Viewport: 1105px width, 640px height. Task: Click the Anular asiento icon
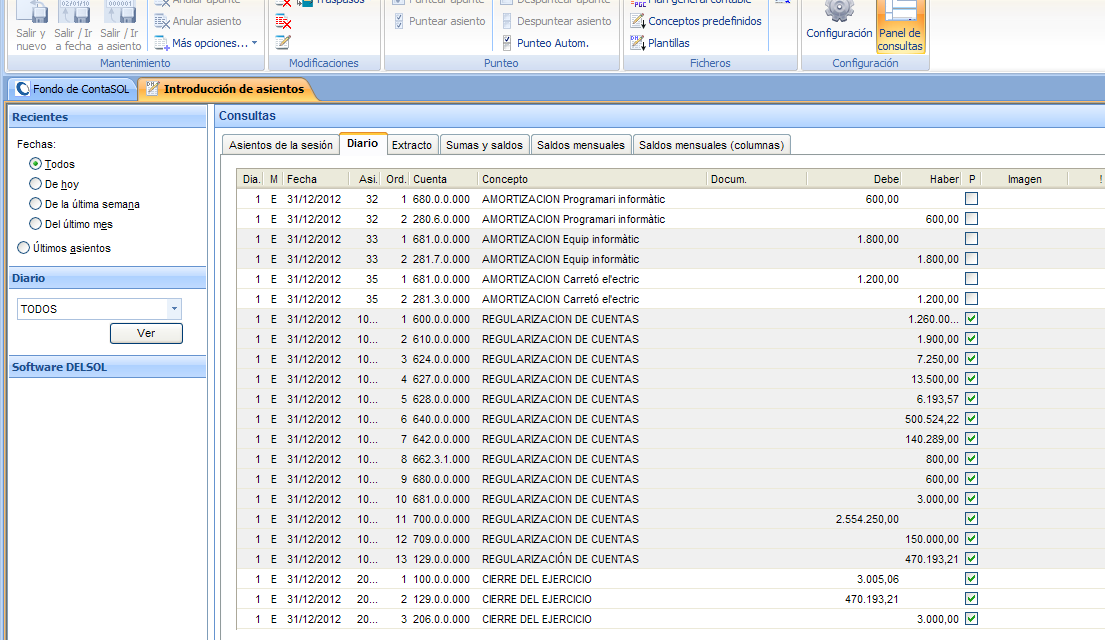click(162, 21)
